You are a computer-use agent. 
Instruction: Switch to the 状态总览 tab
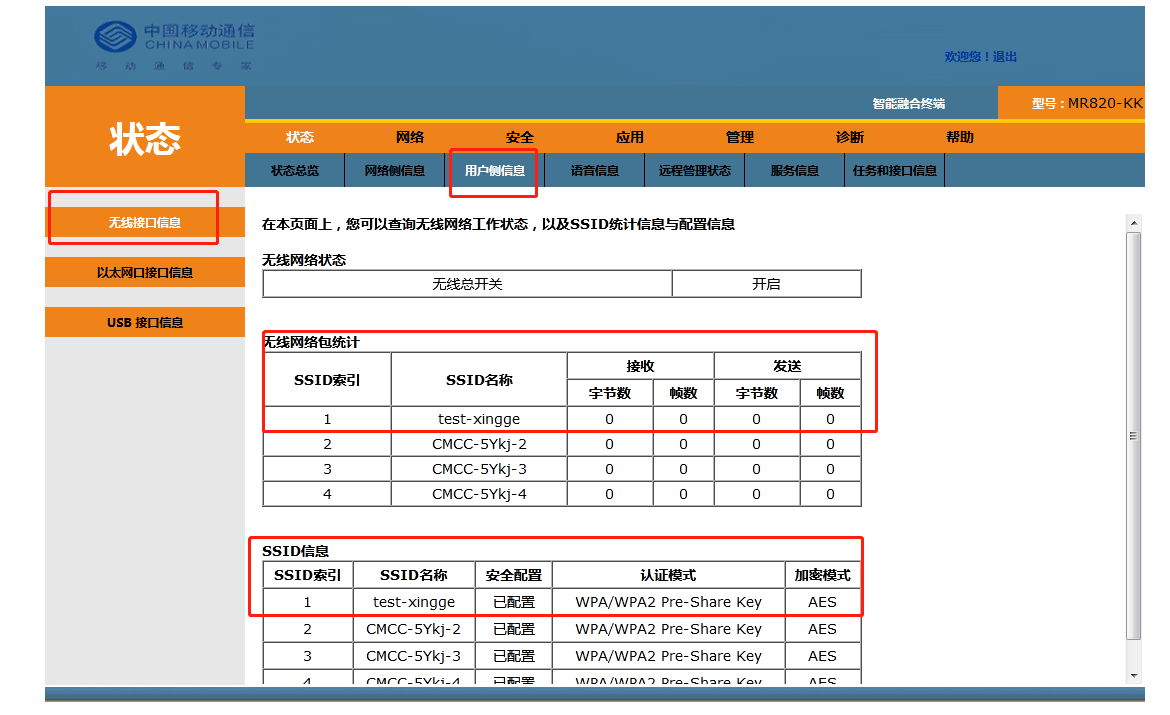click(295, 171)
